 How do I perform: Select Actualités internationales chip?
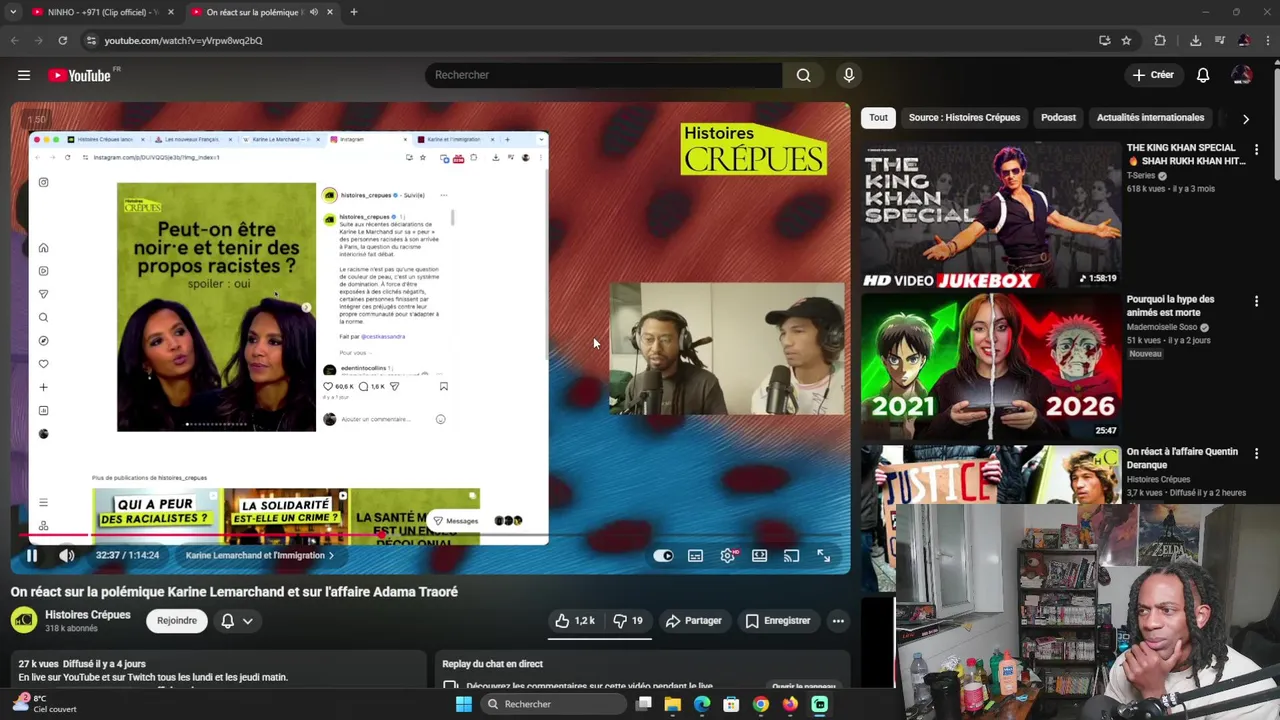1150,118
